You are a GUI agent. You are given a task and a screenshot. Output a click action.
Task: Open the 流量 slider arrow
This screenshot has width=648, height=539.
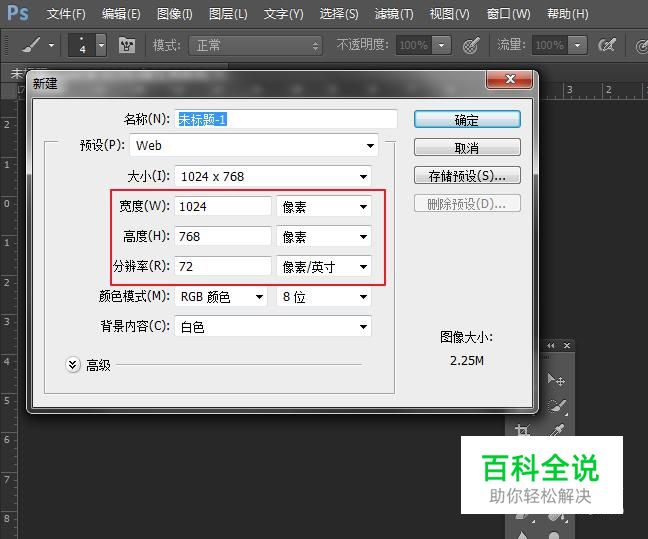(x=577, y=45)
